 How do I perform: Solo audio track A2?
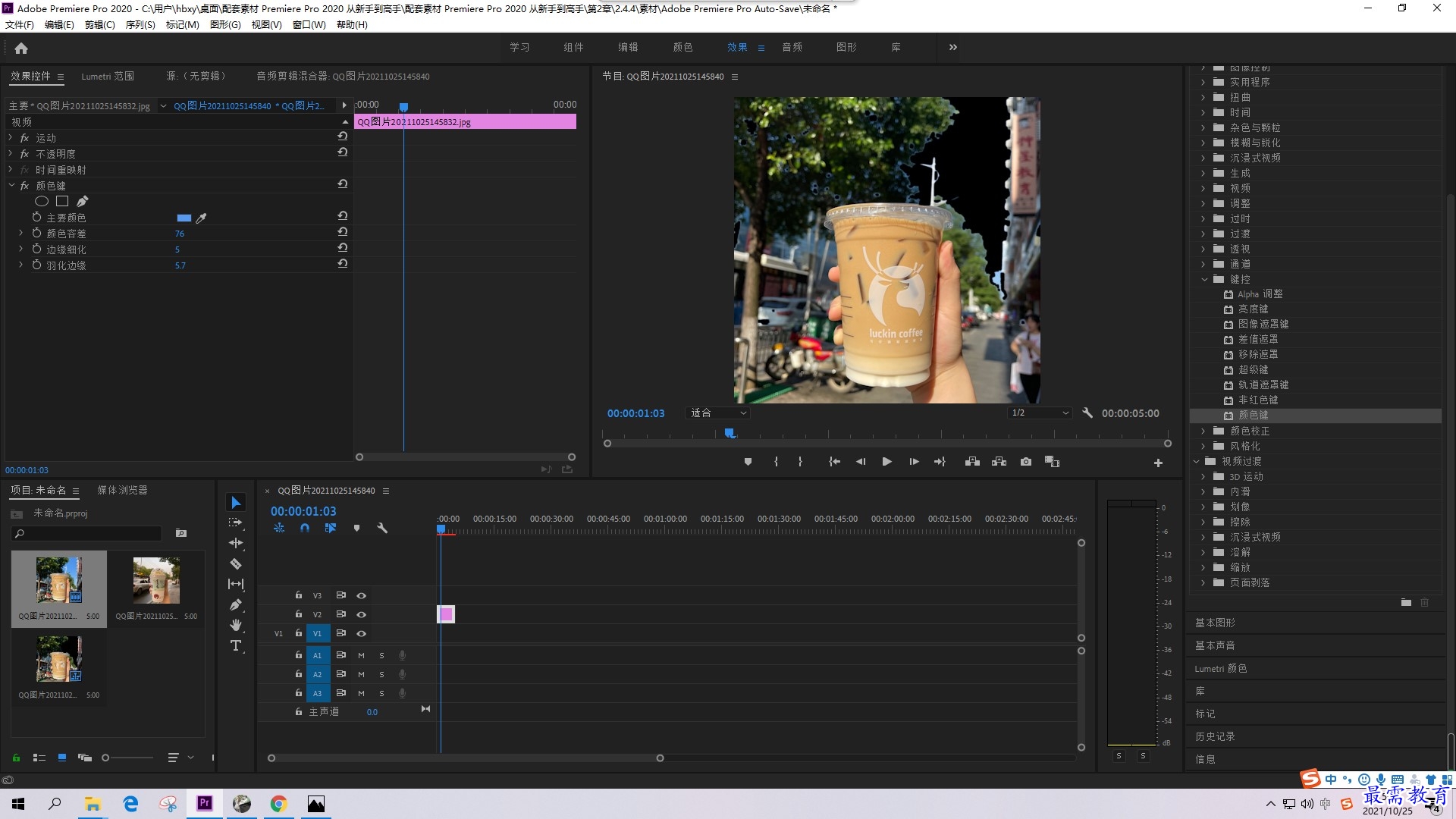pyautogui.click(x=381, y=674)
